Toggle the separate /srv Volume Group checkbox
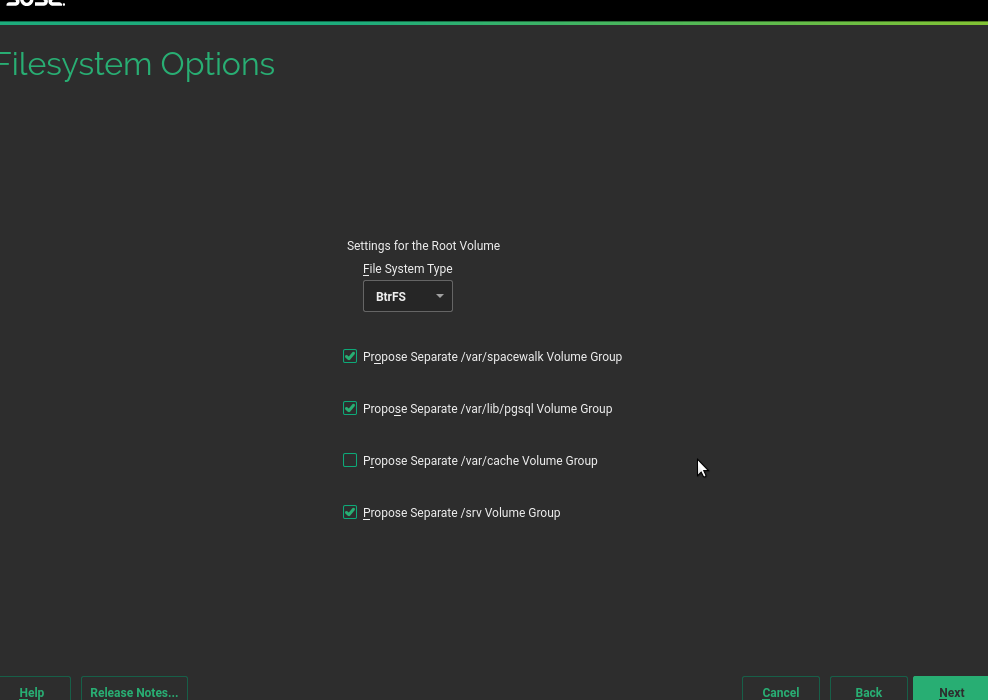 [350, 512]
